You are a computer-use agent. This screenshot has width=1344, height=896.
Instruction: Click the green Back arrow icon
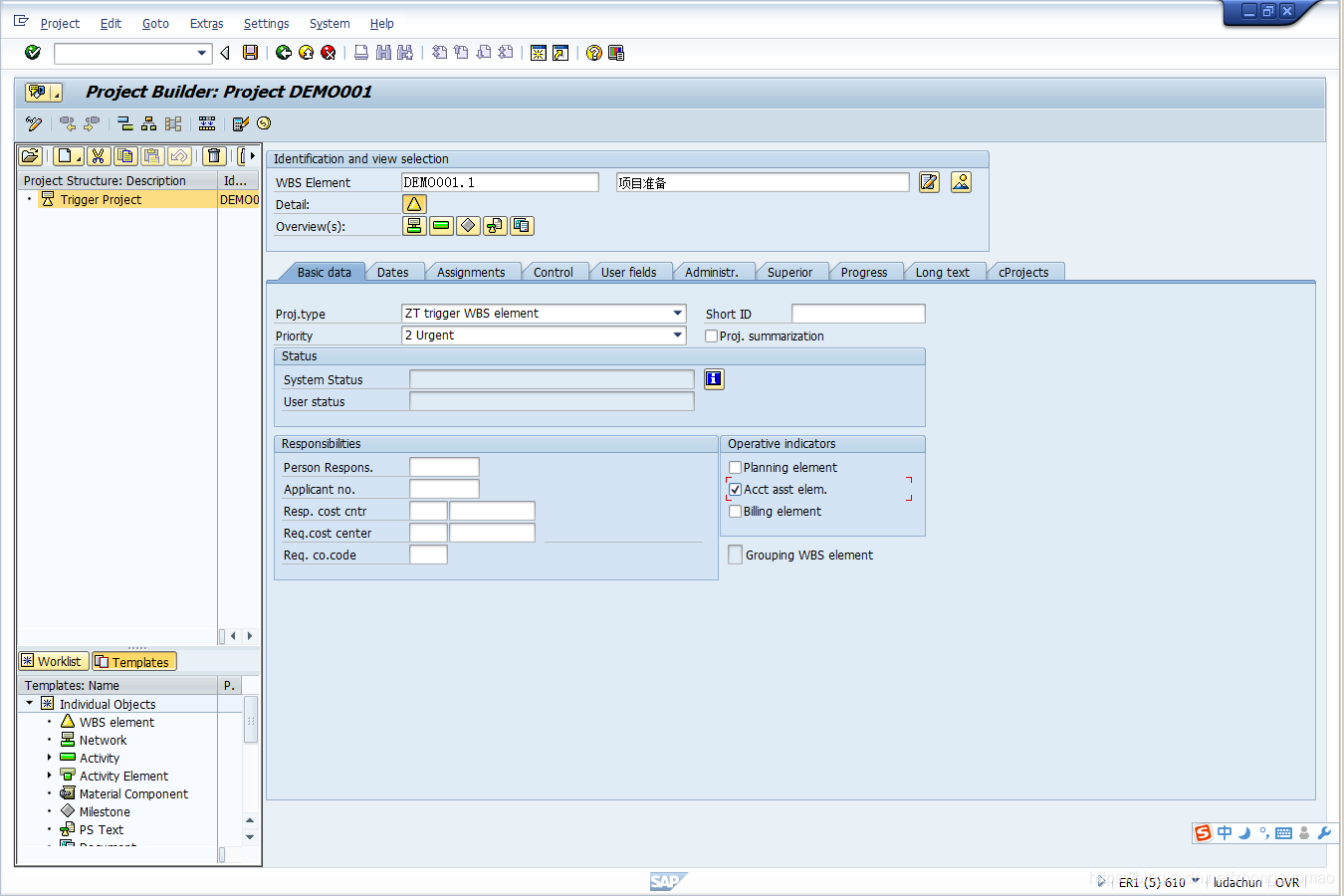point(284,53)
